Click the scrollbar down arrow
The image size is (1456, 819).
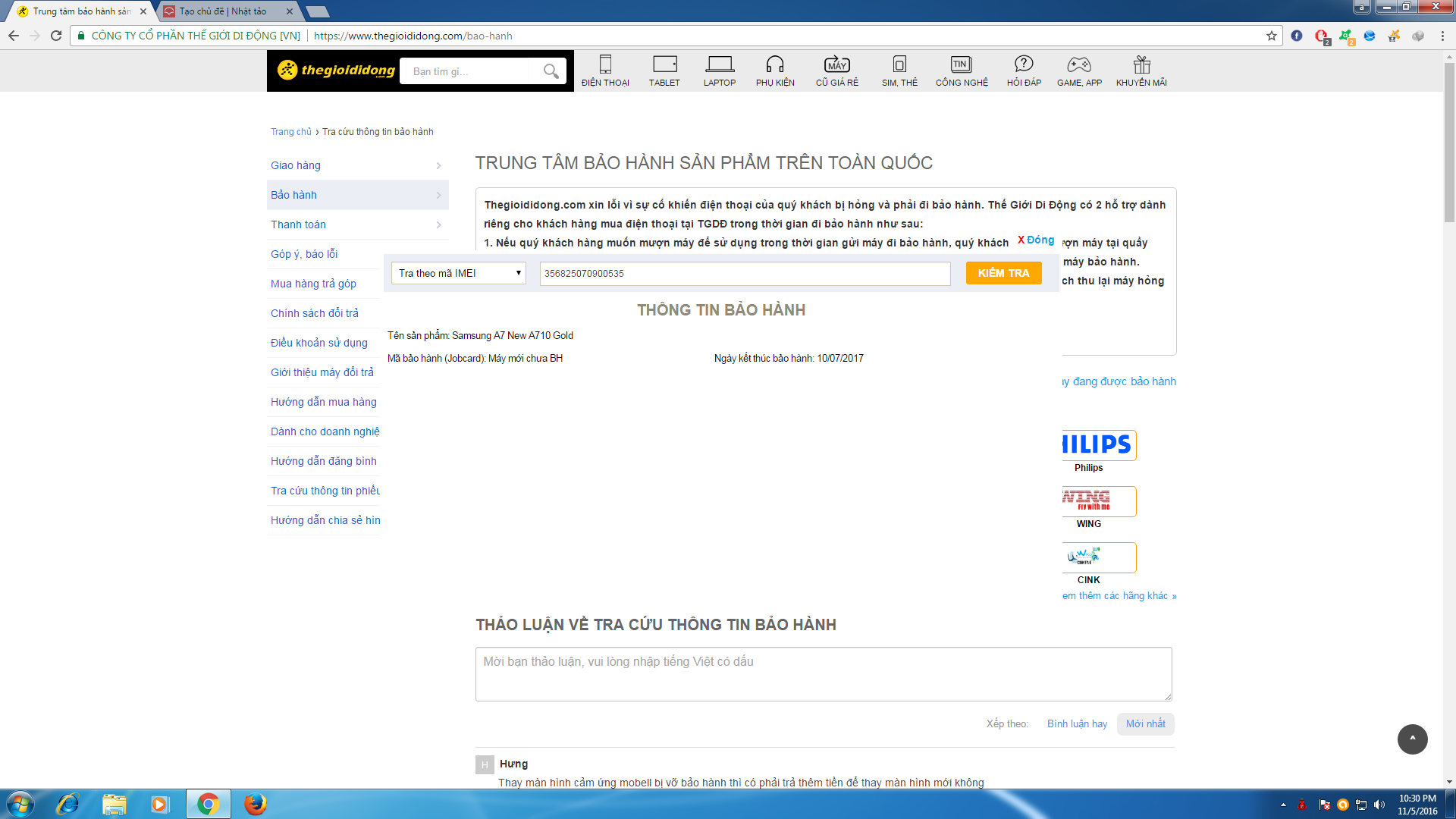(1449, 782)
